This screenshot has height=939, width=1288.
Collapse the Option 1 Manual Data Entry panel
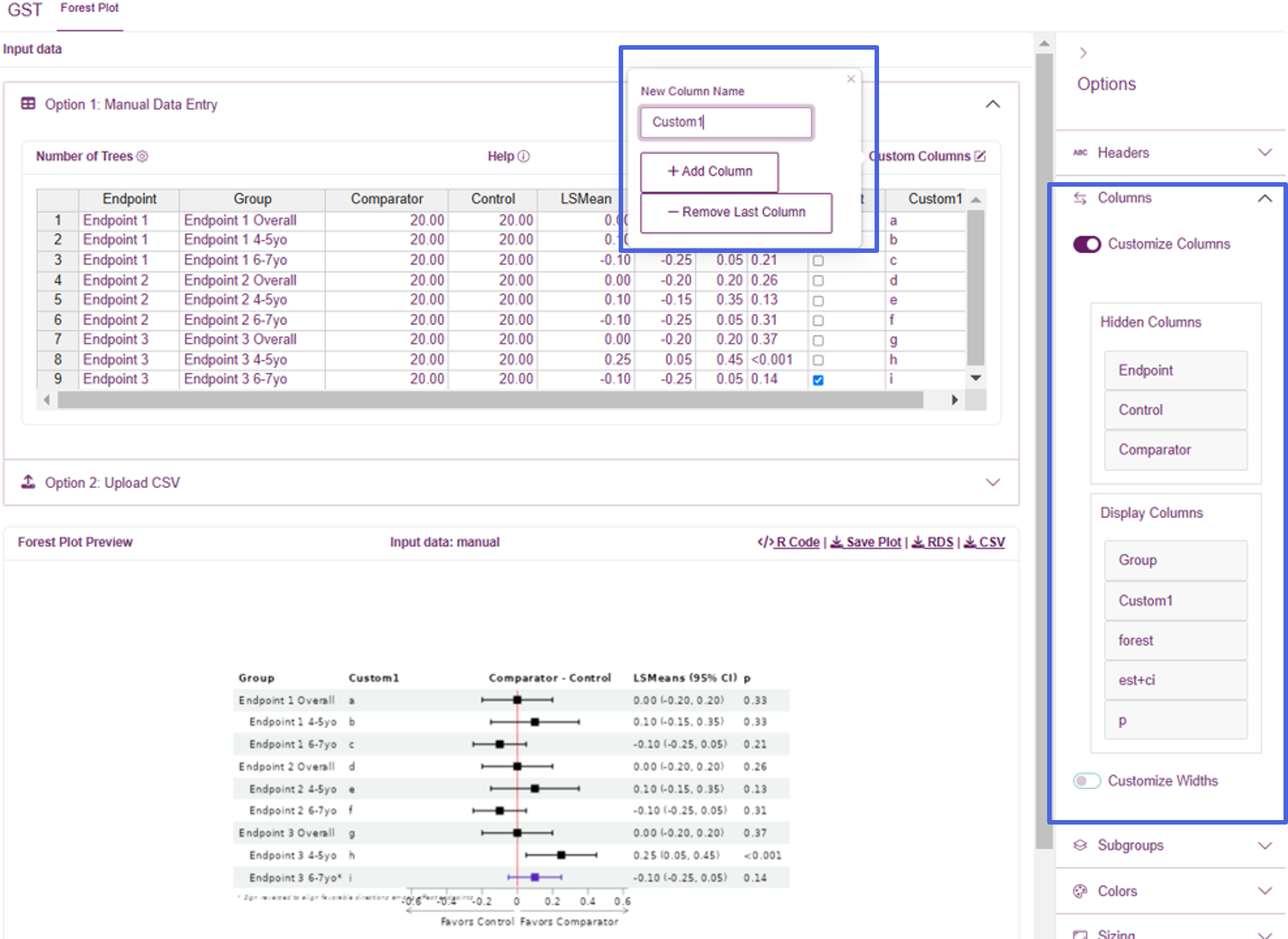tap(992, 104)
